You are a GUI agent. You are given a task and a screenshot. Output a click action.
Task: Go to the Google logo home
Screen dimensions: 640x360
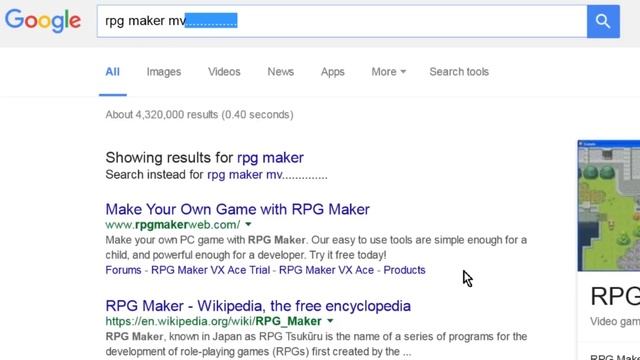click(x=43, y=20)
